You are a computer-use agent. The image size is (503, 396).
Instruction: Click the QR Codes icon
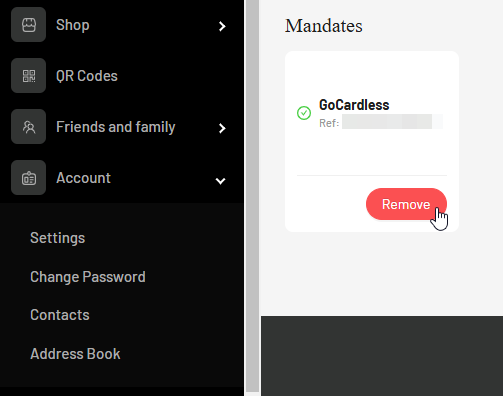coord(29,76)
